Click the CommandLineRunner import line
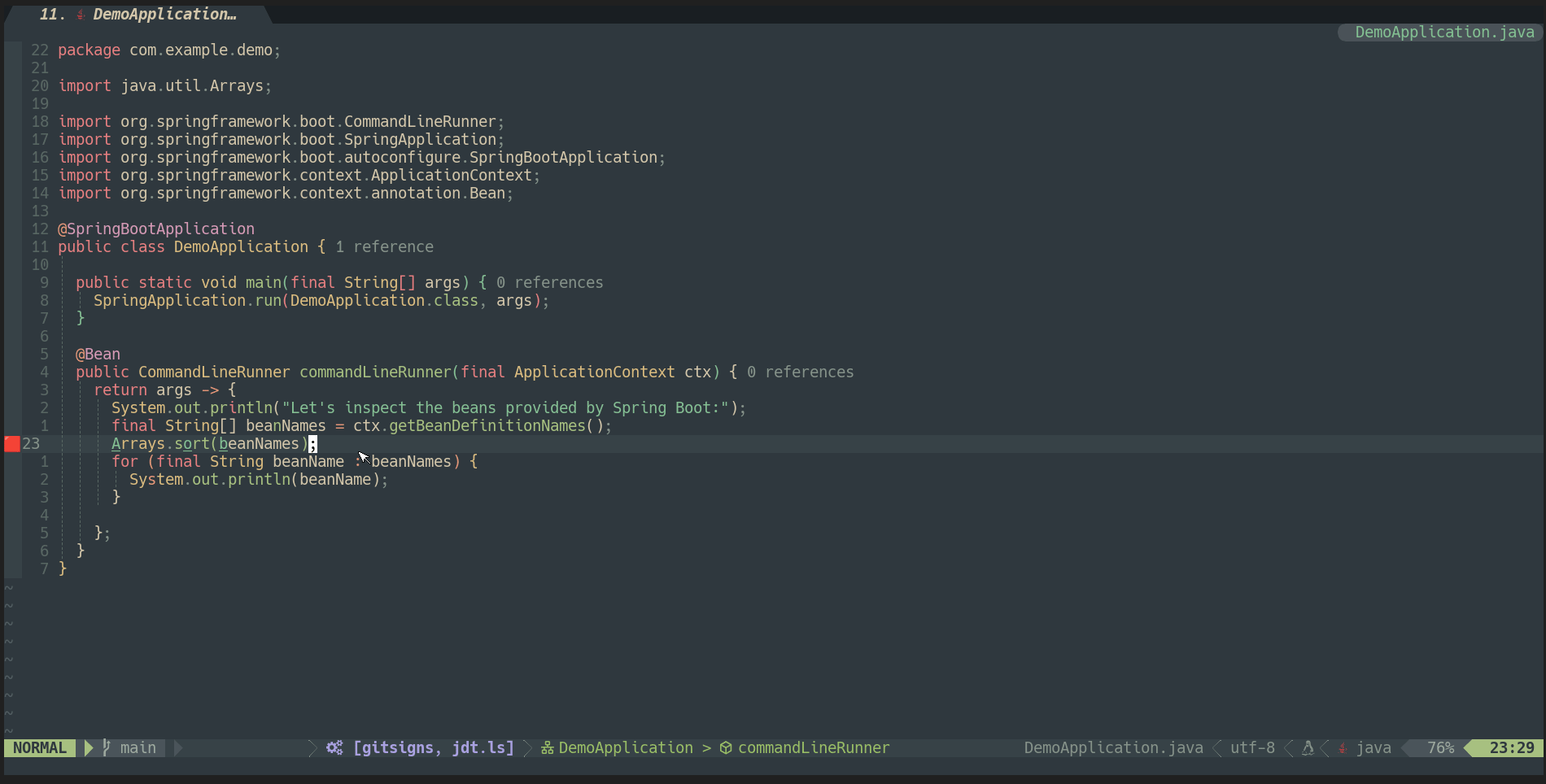 pyautogui.click(x=282, y=121)
